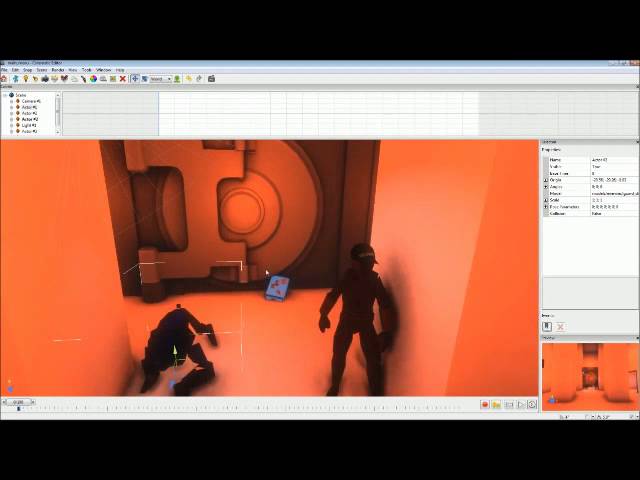Select Light #1 in the scene tree
The image size is (640, 480).
point(29,125)
